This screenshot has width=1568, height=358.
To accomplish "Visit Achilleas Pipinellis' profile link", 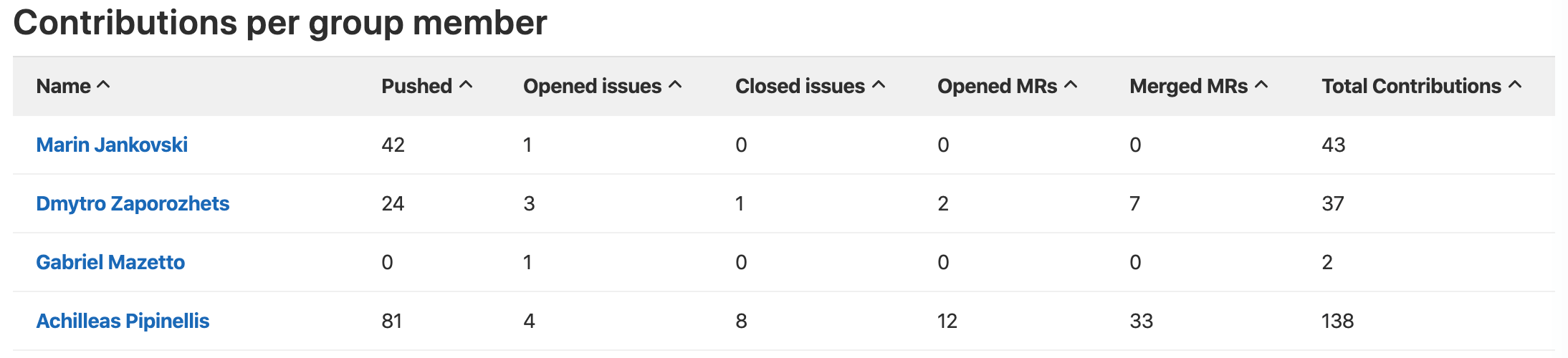I will click(x=123, y=321).
